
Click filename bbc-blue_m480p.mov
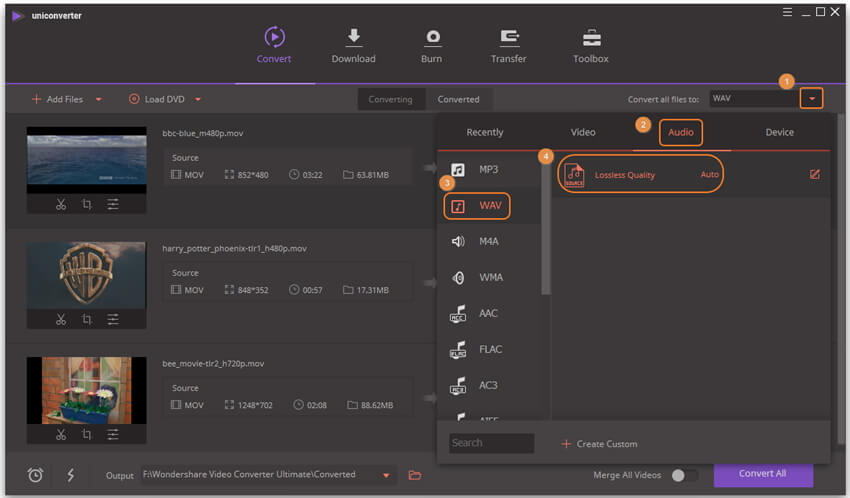tap(203, 133)
